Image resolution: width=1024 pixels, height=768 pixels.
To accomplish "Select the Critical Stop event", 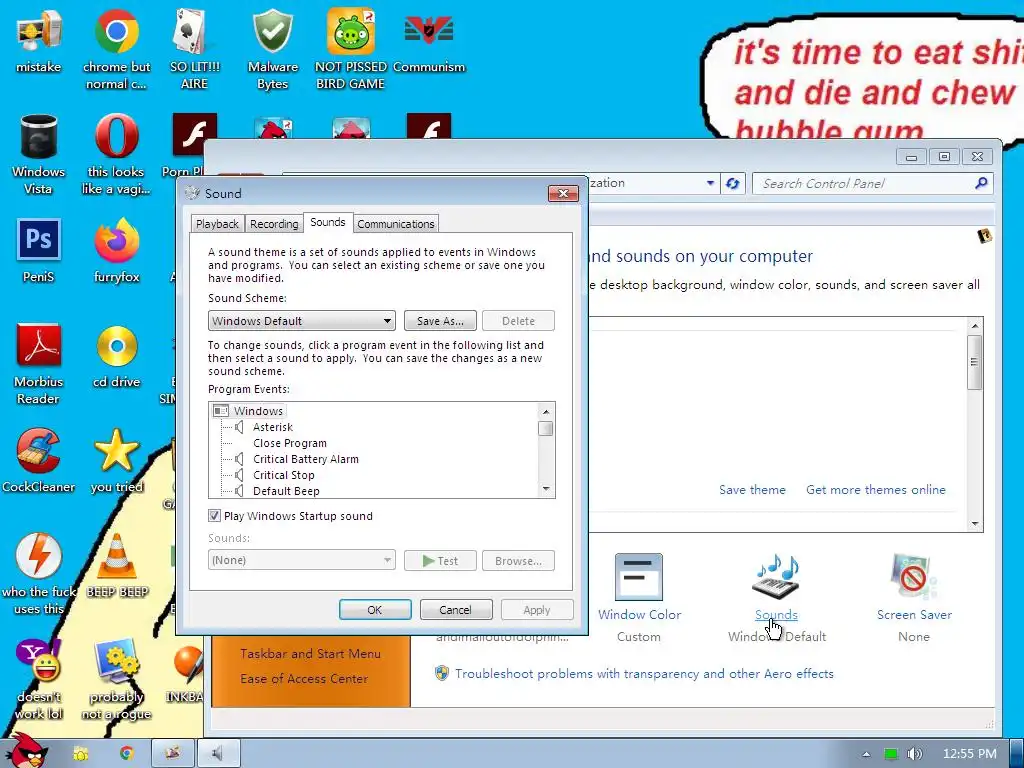I will click(283, 475).
